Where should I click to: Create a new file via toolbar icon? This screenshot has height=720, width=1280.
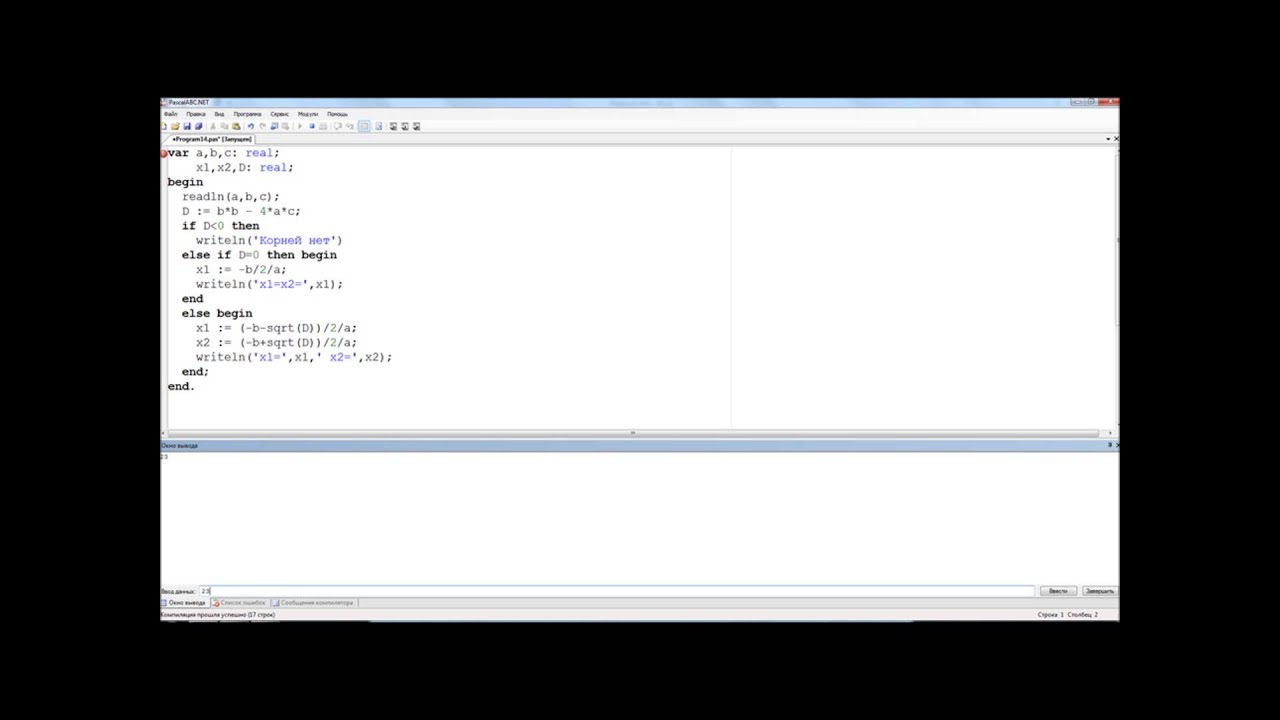pos(163,126)
